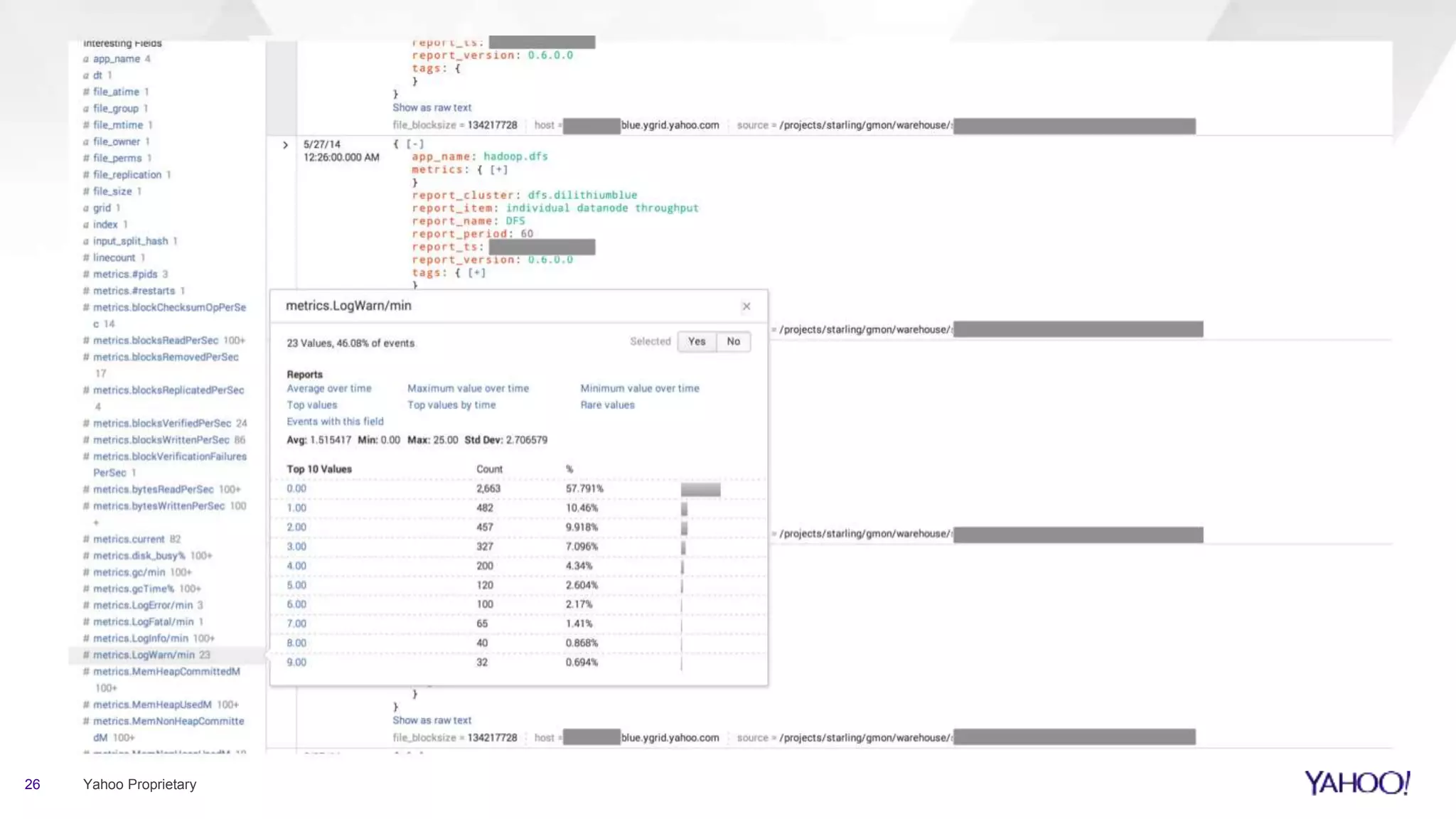The height and width of the screenshot is (819, 1456).
Task: Expand the tags [+] section
Action: (x=476, y=273)
